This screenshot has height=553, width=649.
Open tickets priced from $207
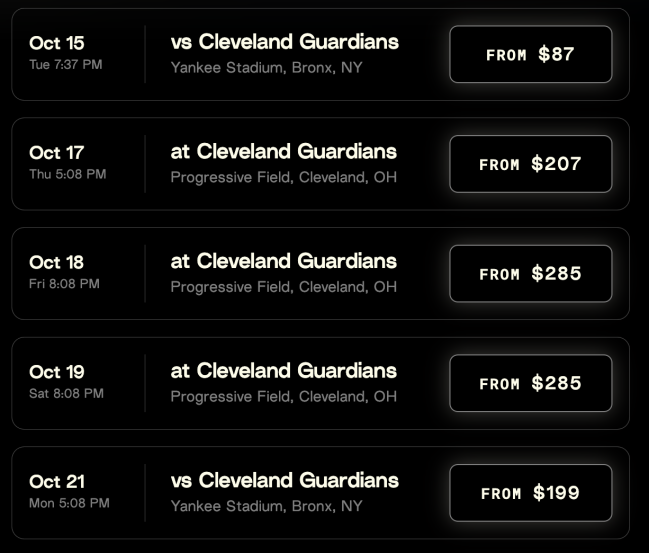(530, 163)
